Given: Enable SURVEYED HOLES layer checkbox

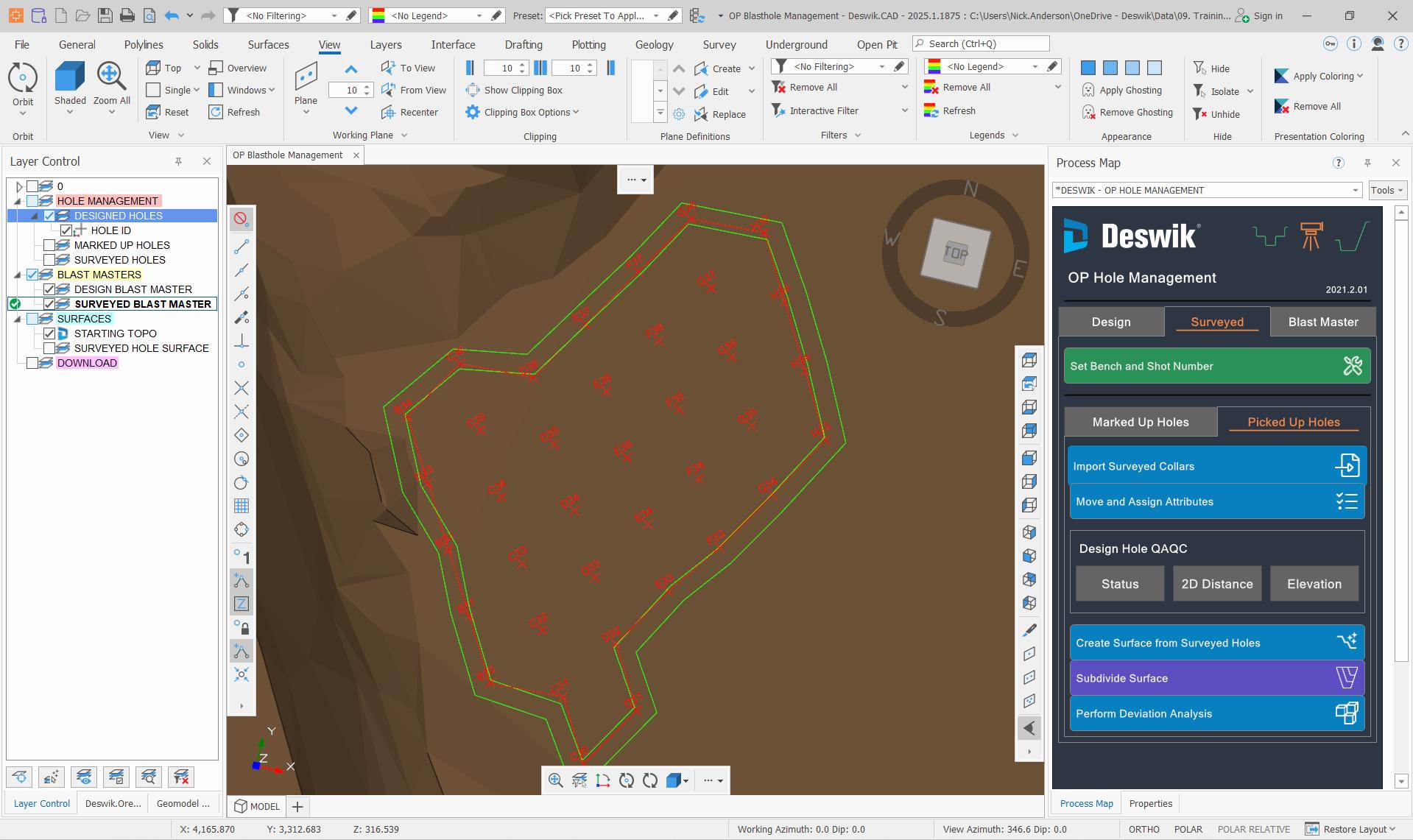Looking at the screenshot, I should (x=49, y=260).
